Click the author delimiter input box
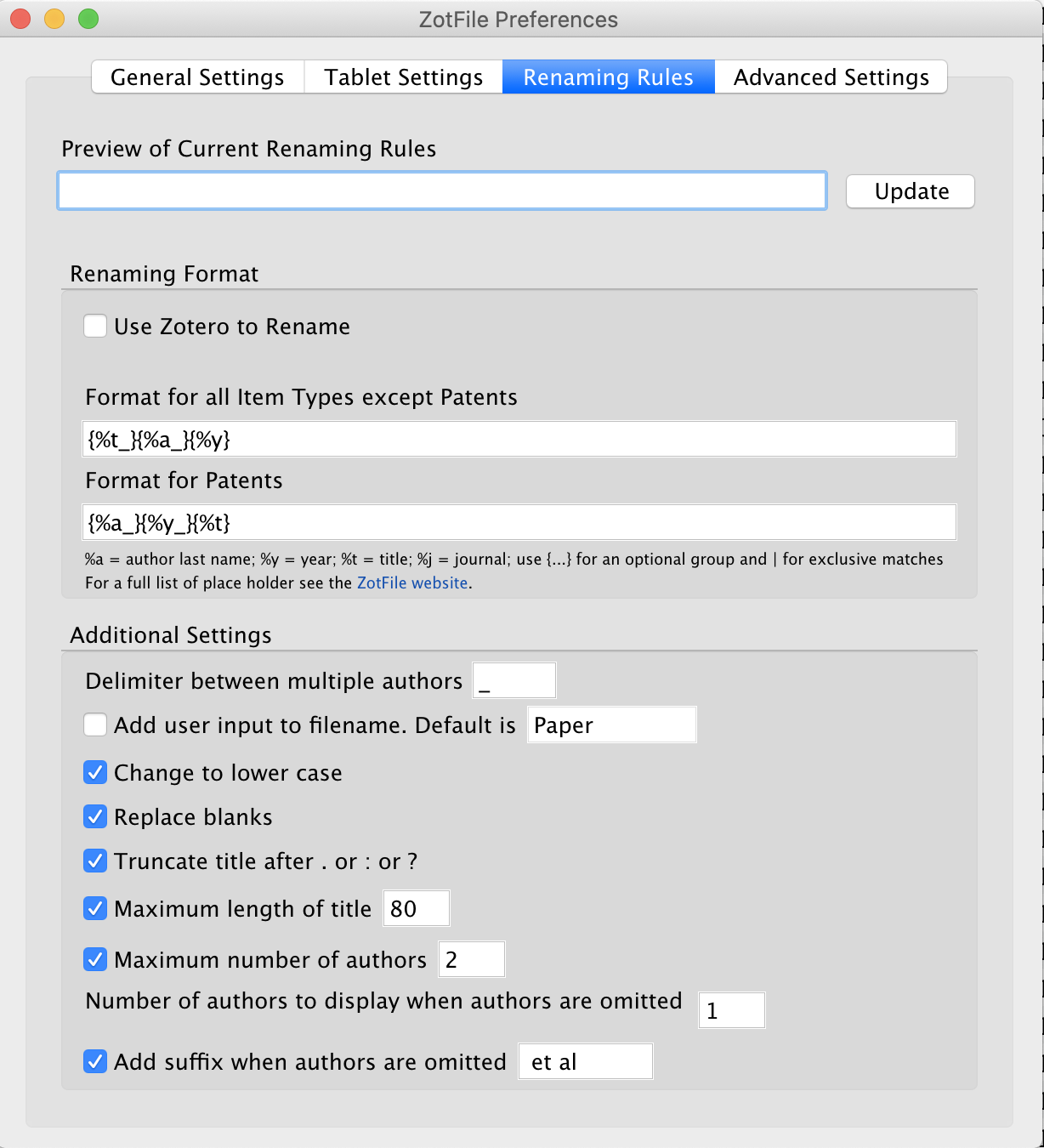 [514, 681]
